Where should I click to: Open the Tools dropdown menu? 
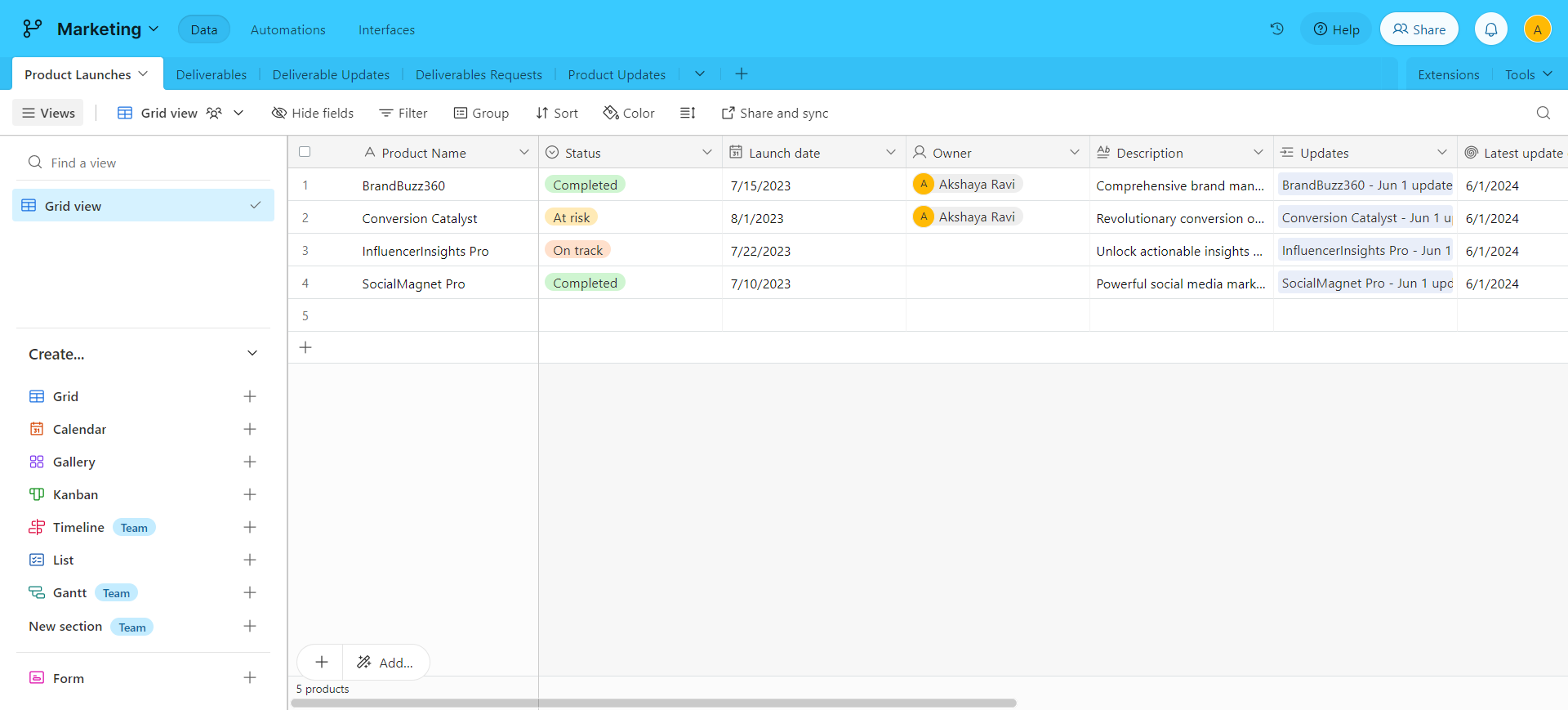1528,74
